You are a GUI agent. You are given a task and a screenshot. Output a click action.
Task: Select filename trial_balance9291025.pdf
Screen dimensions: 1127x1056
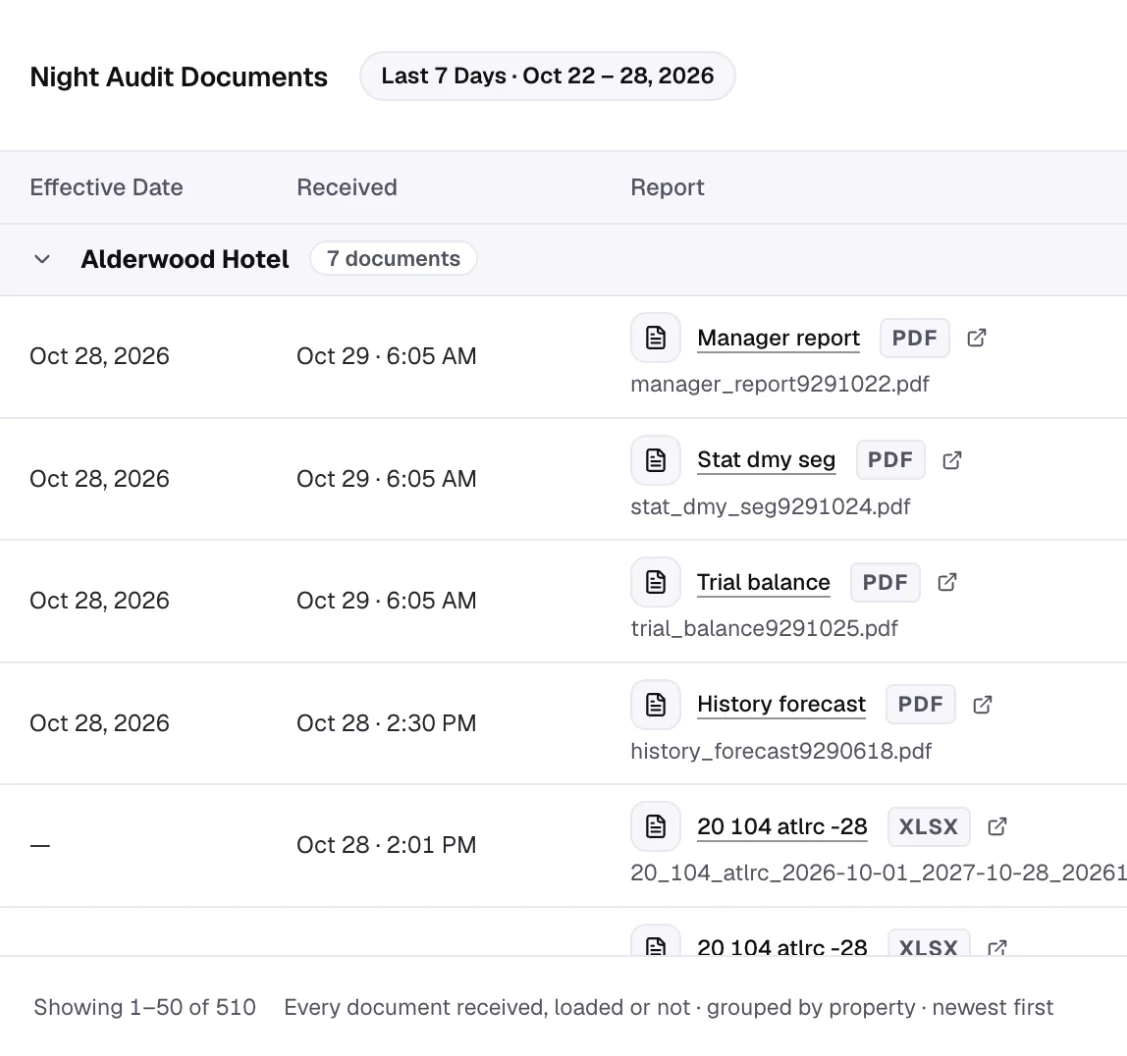point(764,628)
